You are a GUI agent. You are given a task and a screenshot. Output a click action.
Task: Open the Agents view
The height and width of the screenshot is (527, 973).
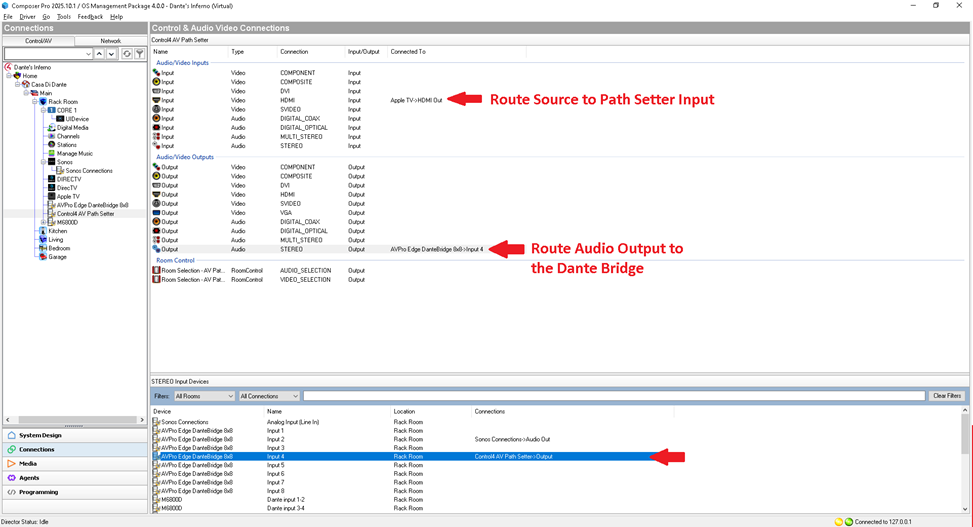29,478
